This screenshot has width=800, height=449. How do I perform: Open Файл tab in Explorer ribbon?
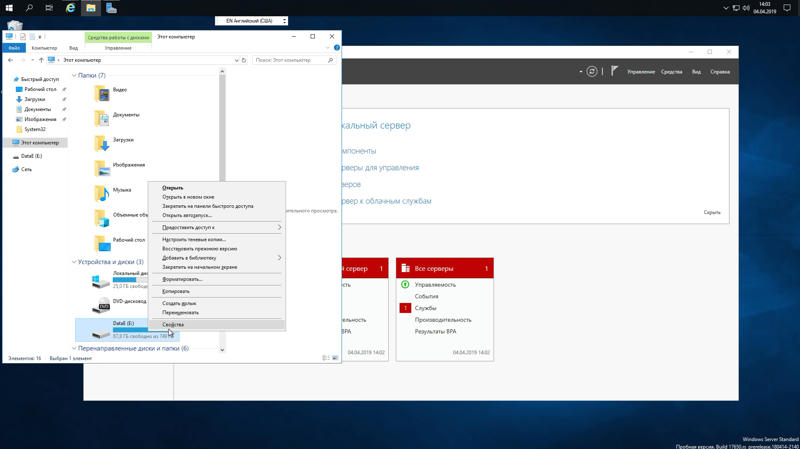click(14, 48)
